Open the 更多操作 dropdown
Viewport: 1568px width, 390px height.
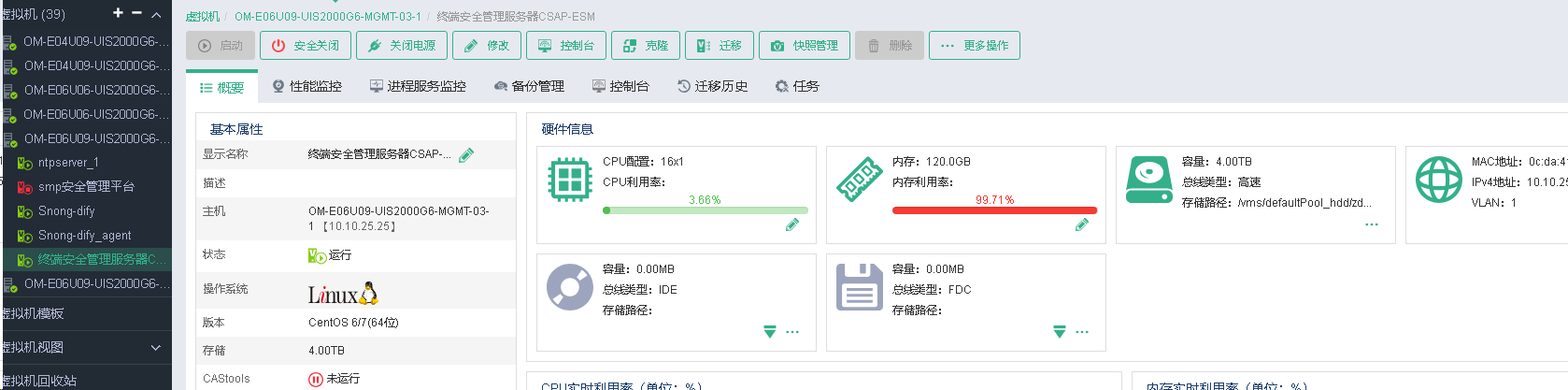tap(975, 45)
